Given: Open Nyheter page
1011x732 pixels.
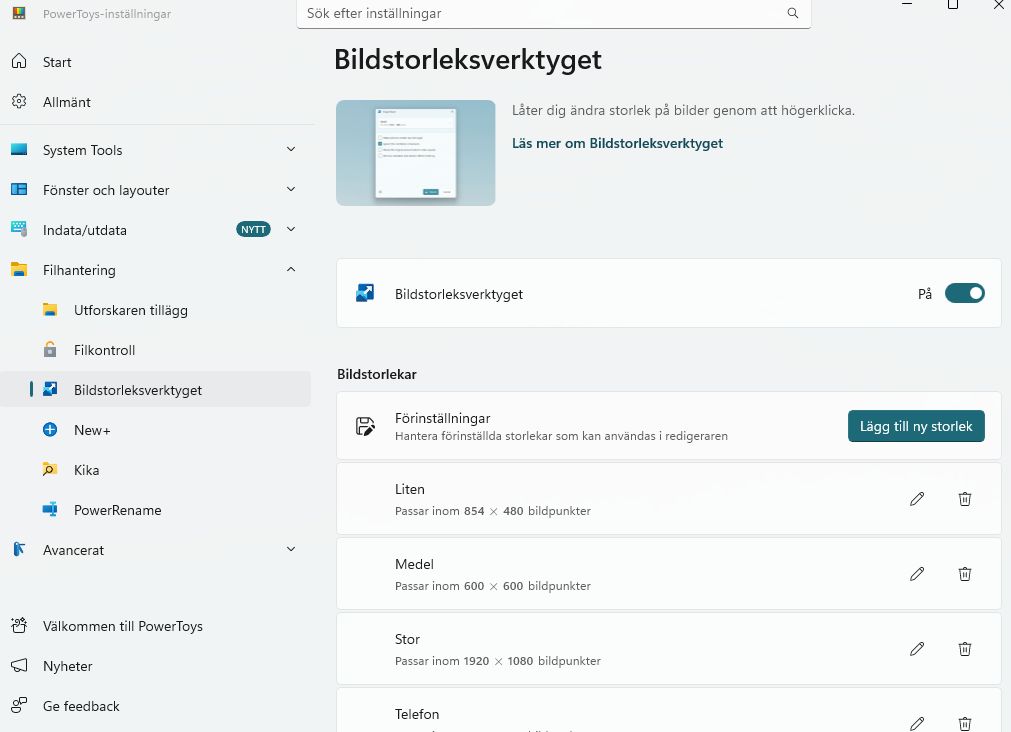Looking at the screenshot, I should point(155,666).
